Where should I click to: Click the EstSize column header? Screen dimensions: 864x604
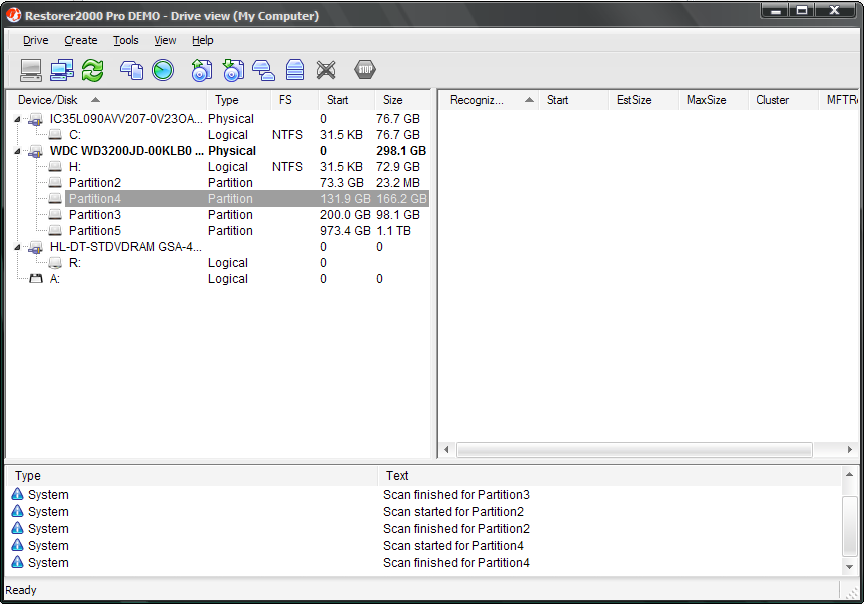coord(644,100)
